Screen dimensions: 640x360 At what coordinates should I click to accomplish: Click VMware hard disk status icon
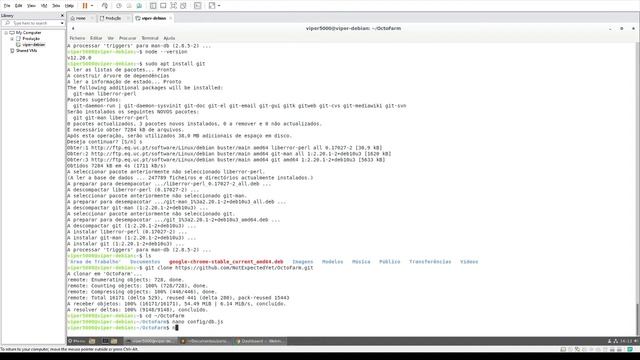tap(563, 349)
